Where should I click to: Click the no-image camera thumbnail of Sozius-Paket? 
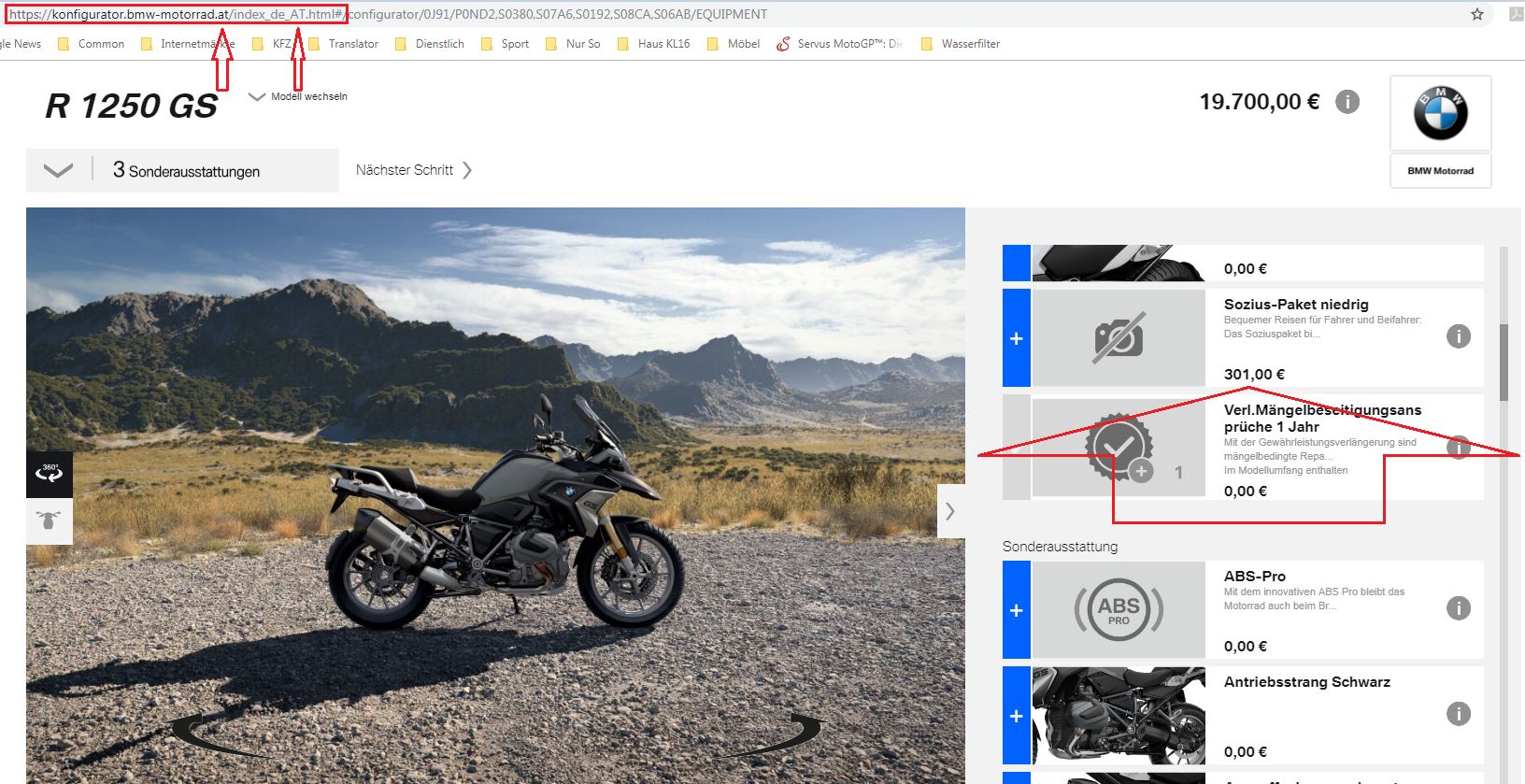[1119, 338]
